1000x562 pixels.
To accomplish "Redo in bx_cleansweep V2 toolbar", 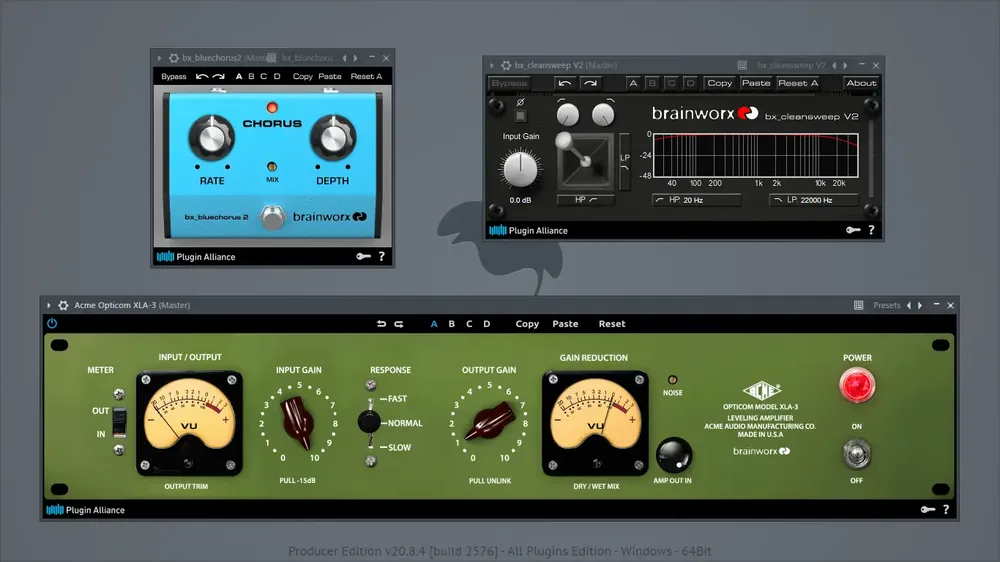I will 590,83.
